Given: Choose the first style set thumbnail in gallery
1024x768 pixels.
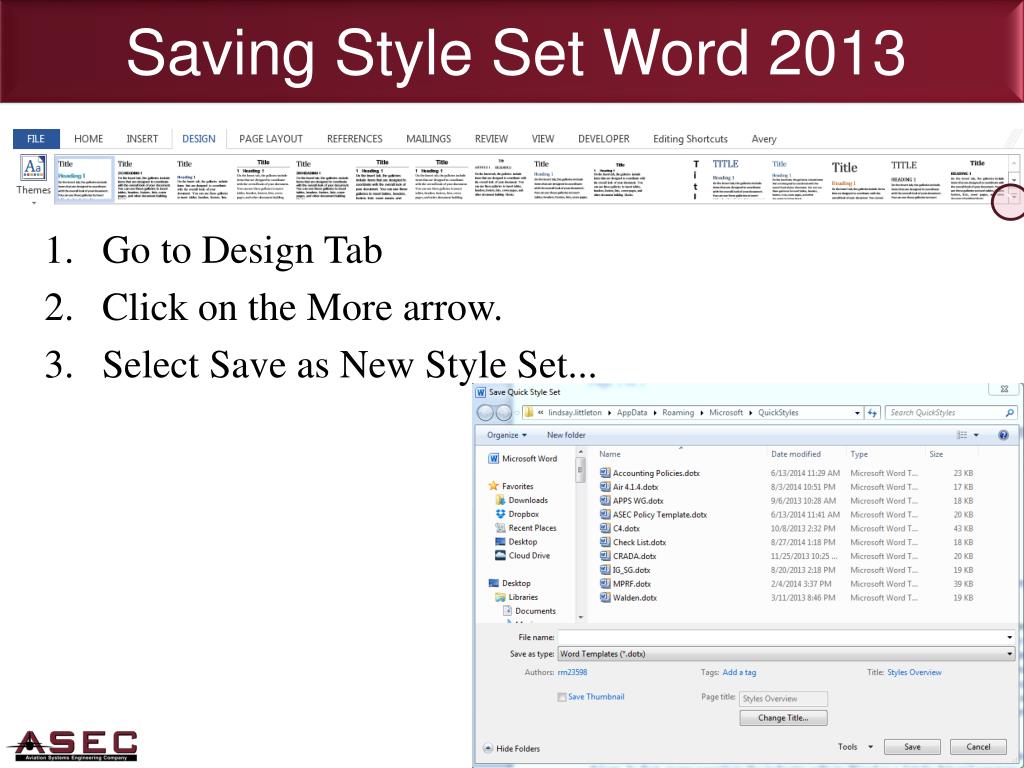Looking at the screenshot, I should pos(84,179).
